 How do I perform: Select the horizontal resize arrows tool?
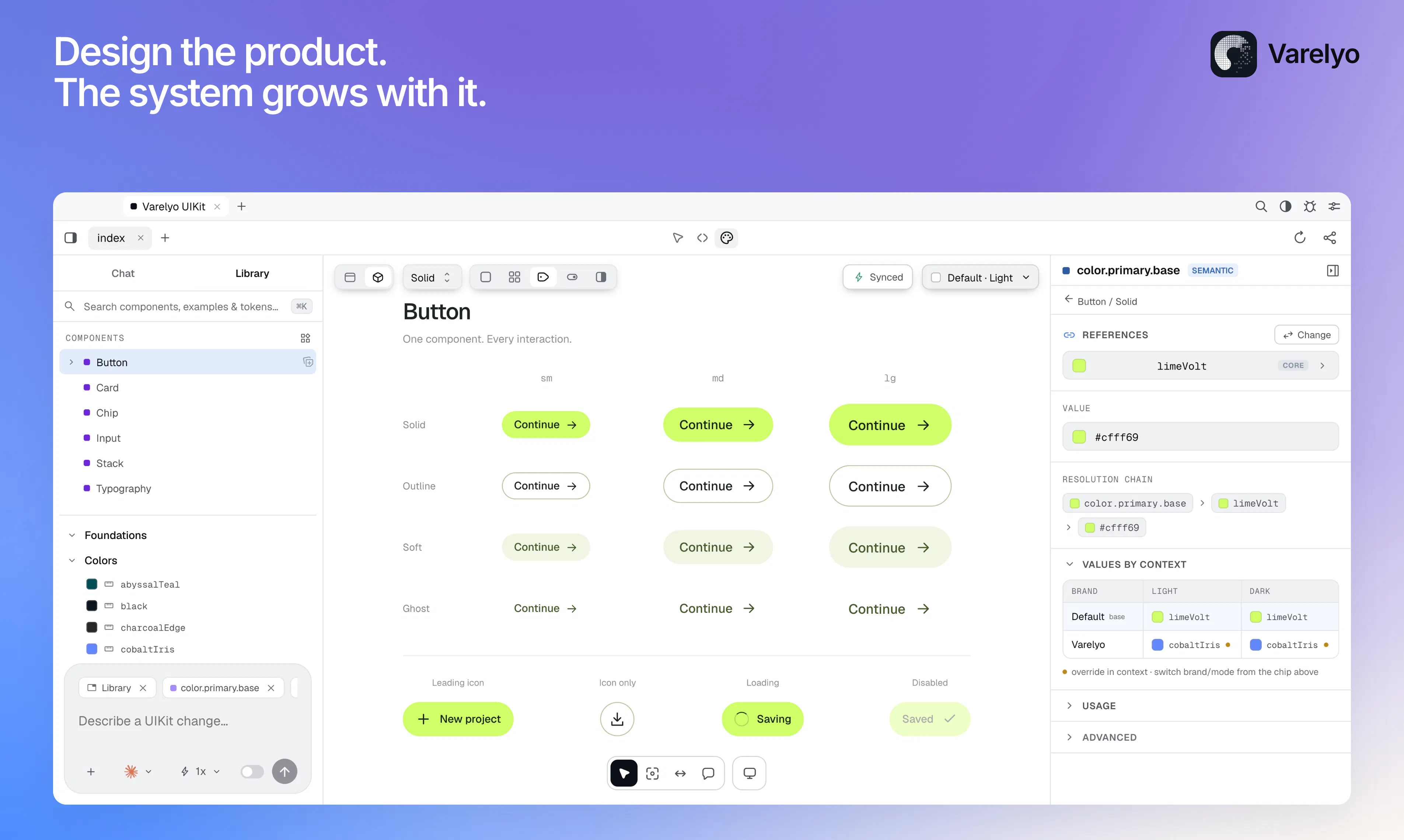(680, 773)
